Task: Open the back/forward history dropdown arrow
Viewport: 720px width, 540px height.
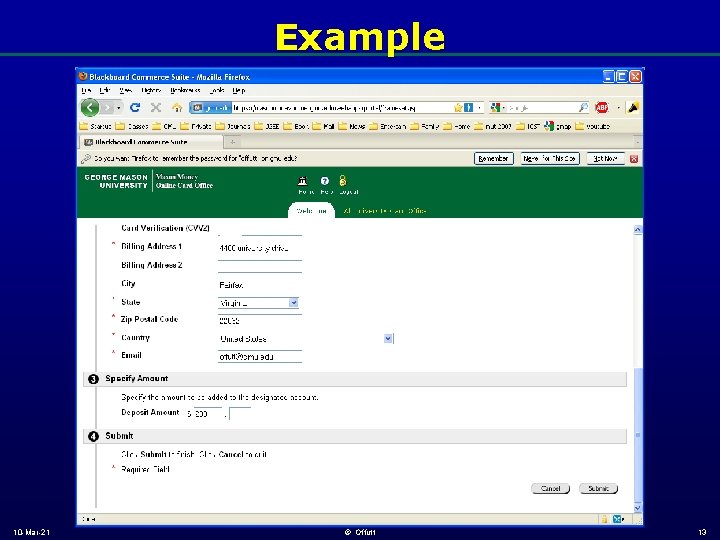Action: coord(118,108)
